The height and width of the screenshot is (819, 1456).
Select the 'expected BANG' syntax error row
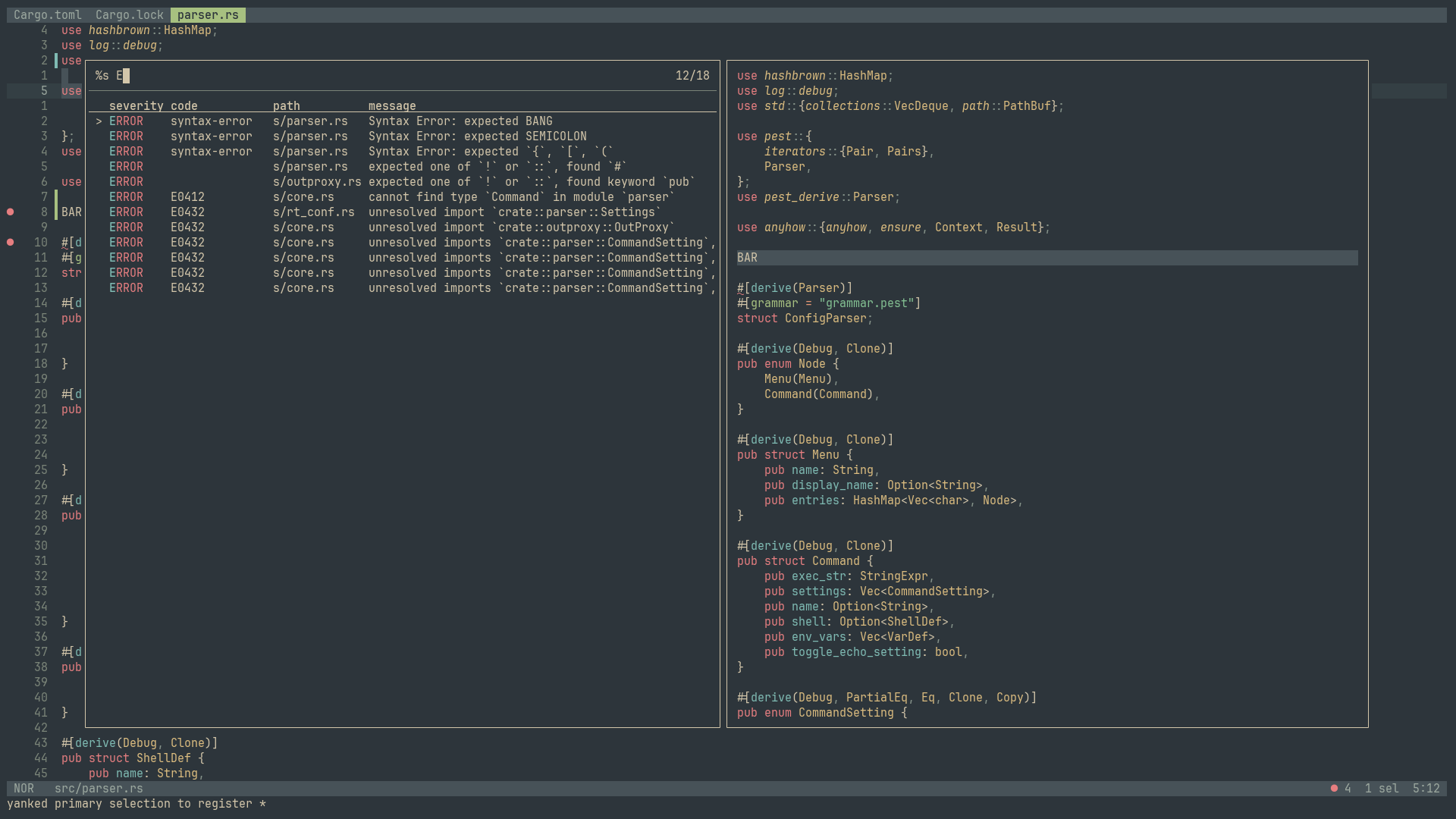point(403,121)
